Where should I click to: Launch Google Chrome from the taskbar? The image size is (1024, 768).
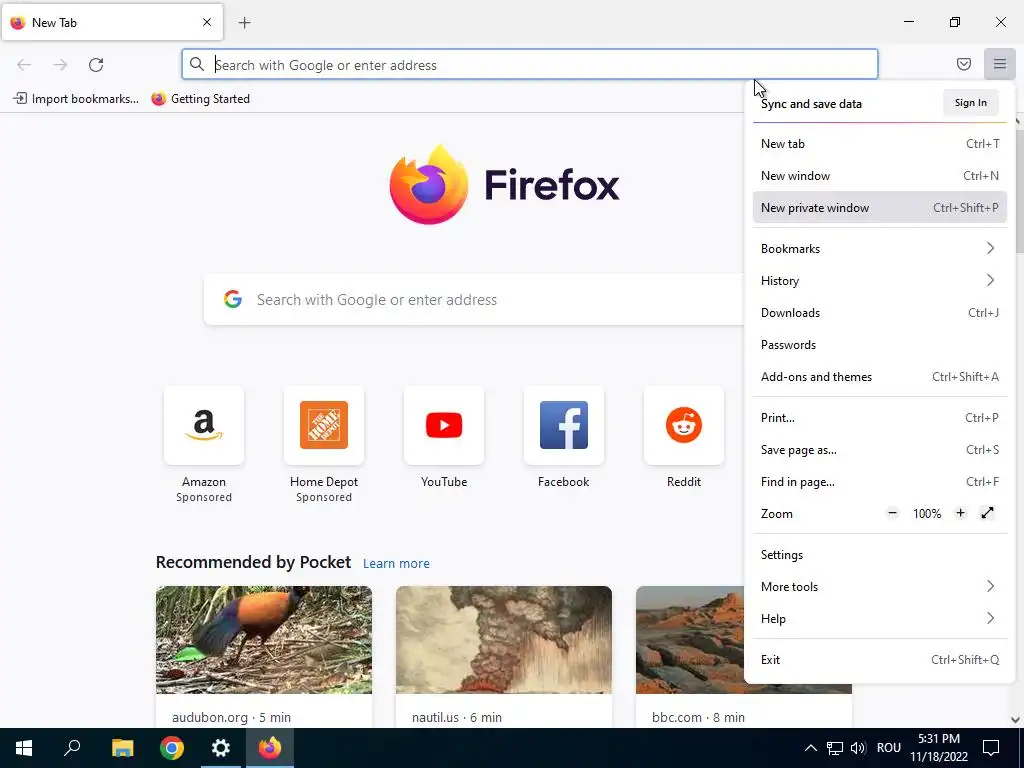172,748
